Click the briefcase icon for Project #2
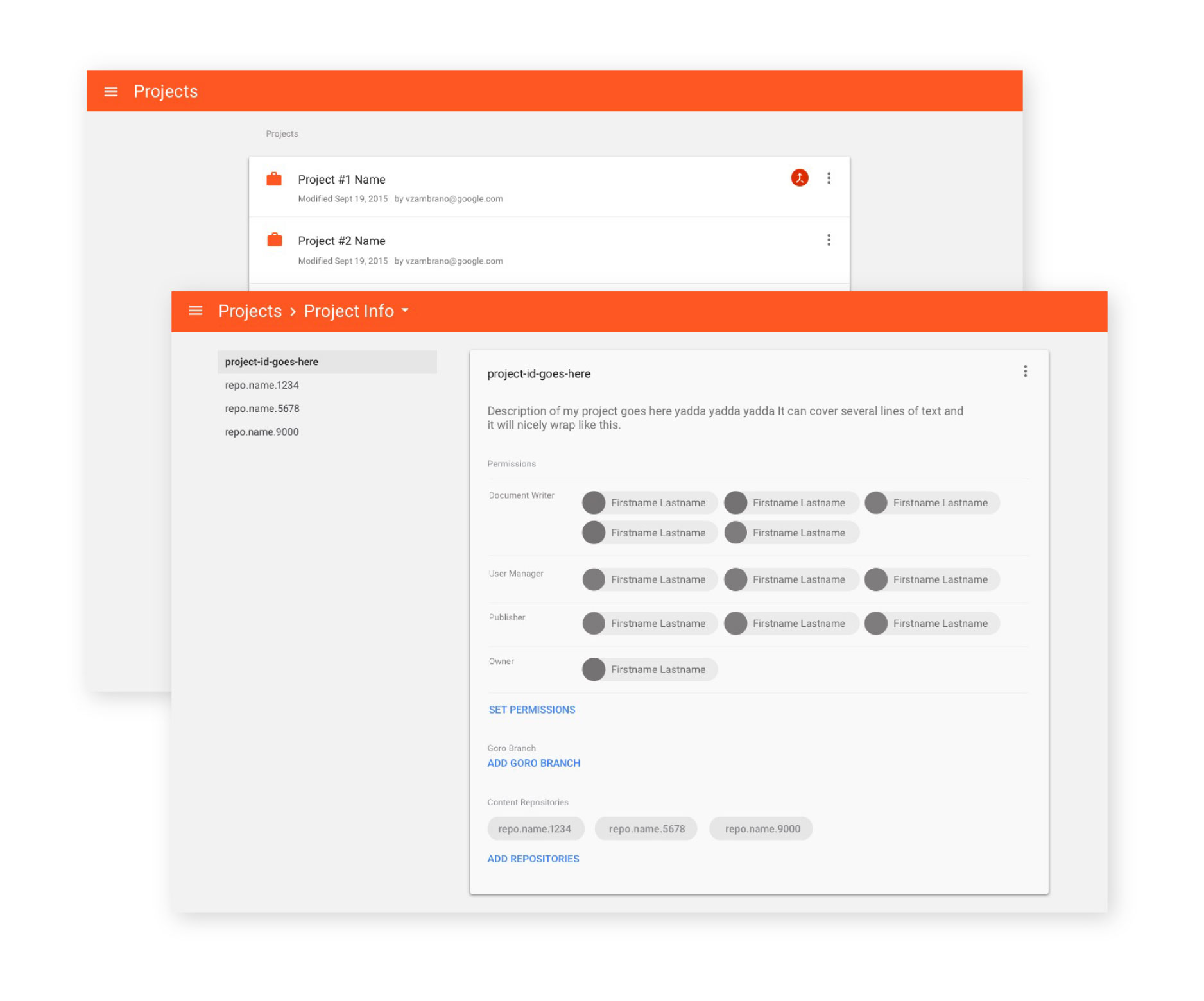This screenshot has width=1204, height=1001. 274,241
